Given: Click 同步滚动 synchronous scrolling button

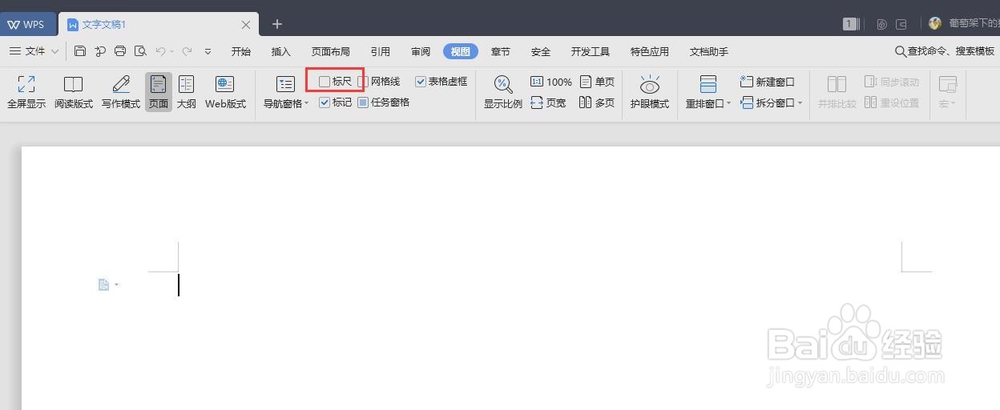Looking at the screenshot, I should pyautogui.click(x=892, y=82).
